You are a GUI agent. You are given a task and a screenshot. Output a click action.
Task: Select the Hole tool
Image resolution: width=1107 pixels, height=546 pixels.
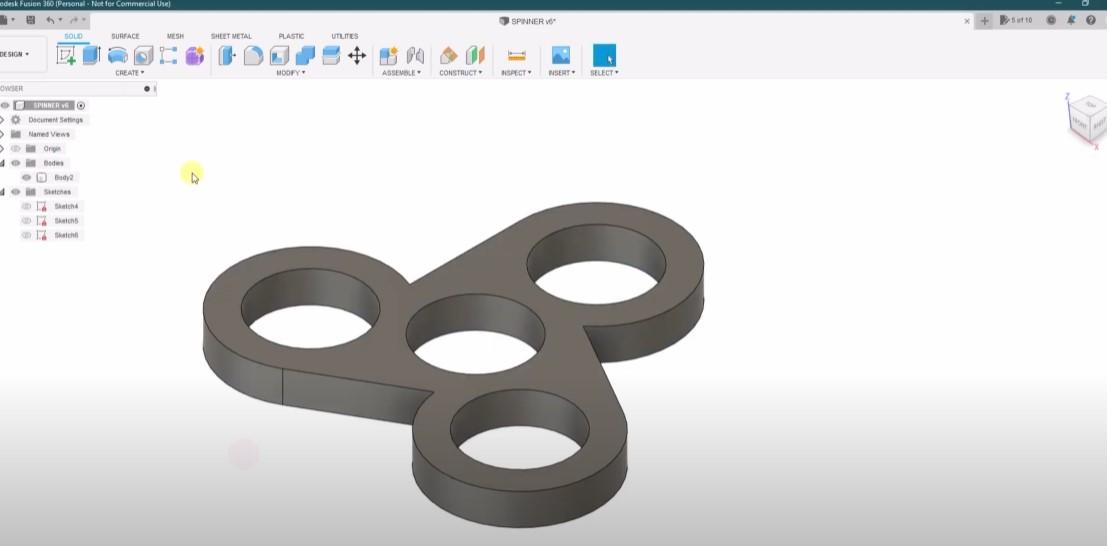click(x=143, y=55)
